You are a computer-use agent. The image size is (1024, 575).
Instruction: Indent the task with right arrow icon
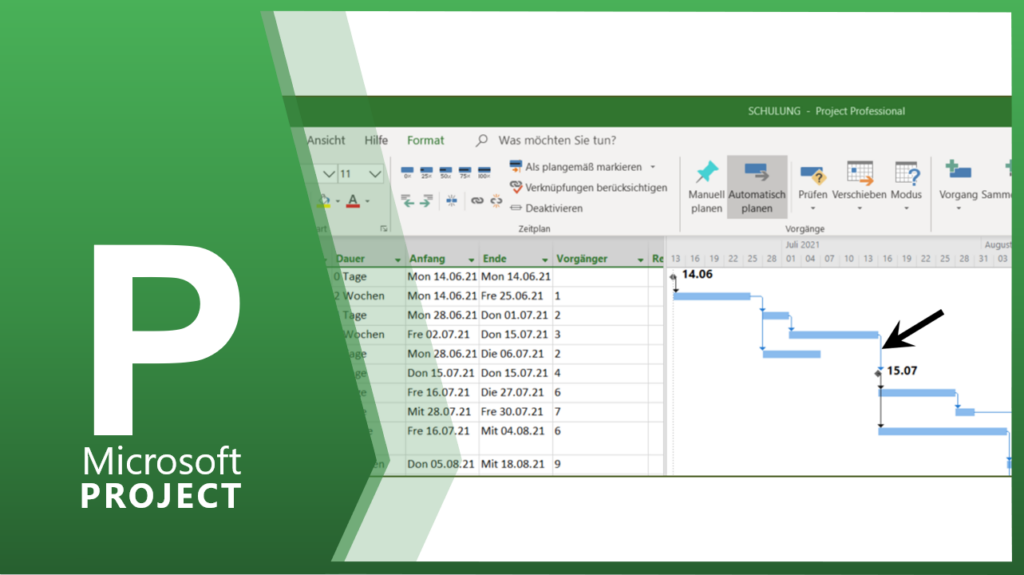[426, 201]
